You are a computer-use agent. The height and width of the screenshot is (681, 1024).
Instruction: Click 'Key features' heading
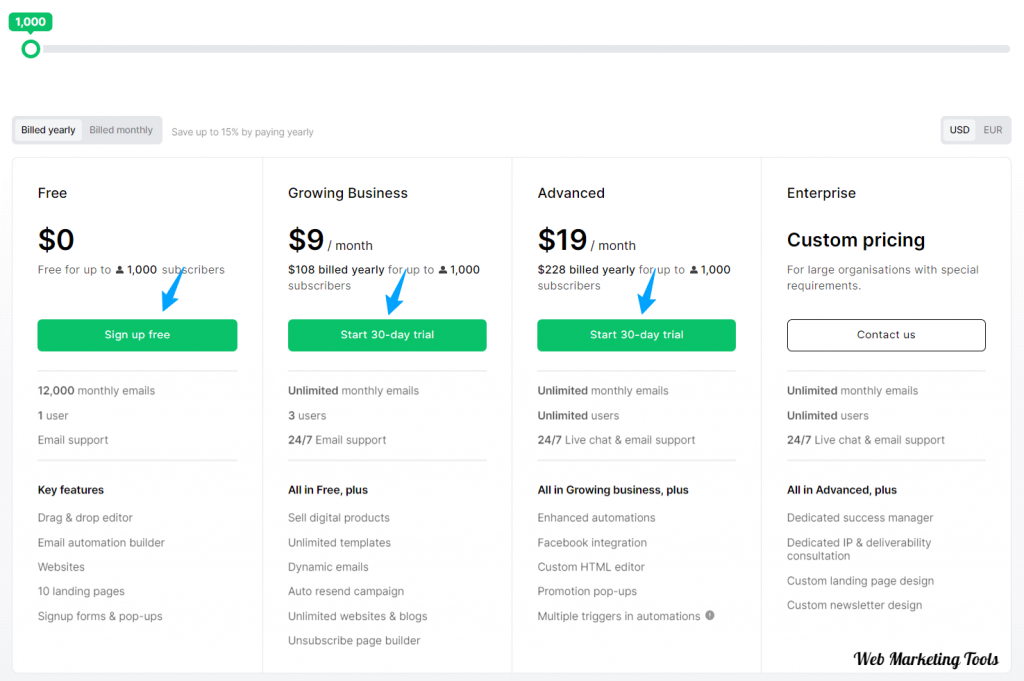pyautogui.click(x=71, y=490)
